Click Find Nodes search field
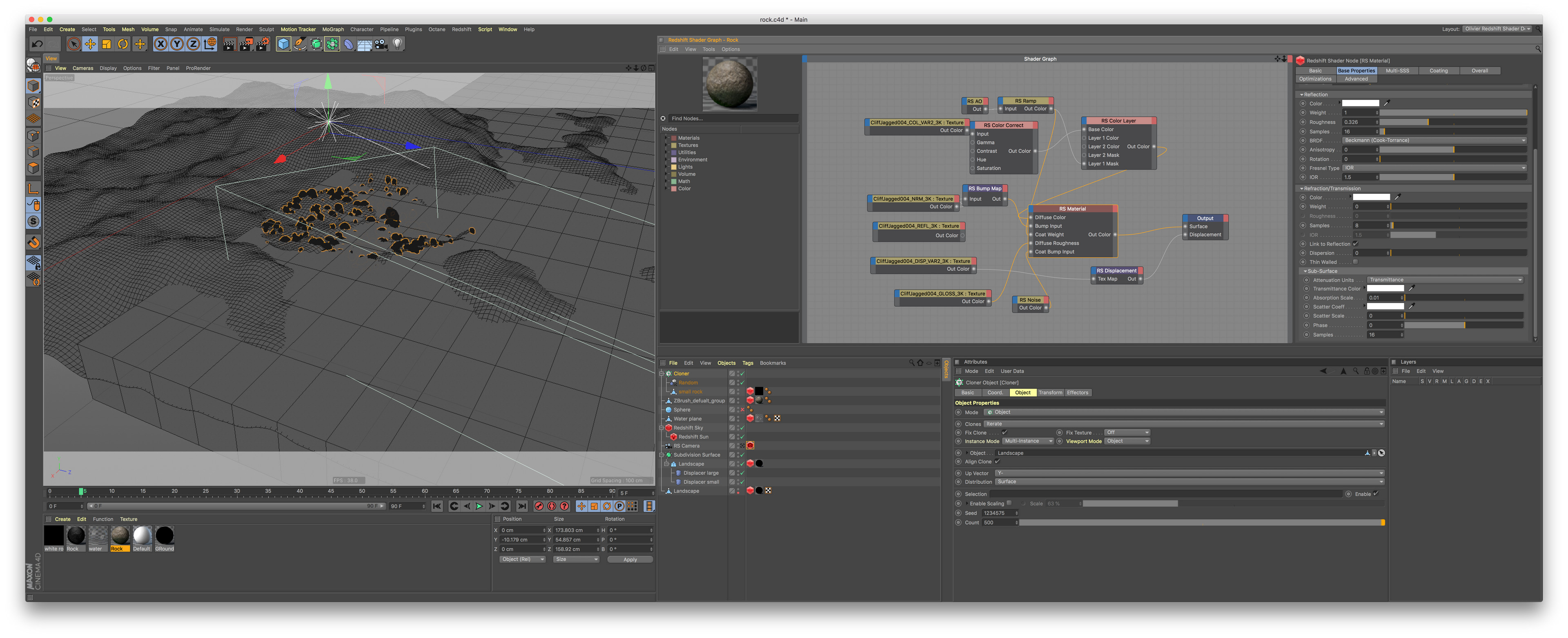 click(x=733, y=119)
